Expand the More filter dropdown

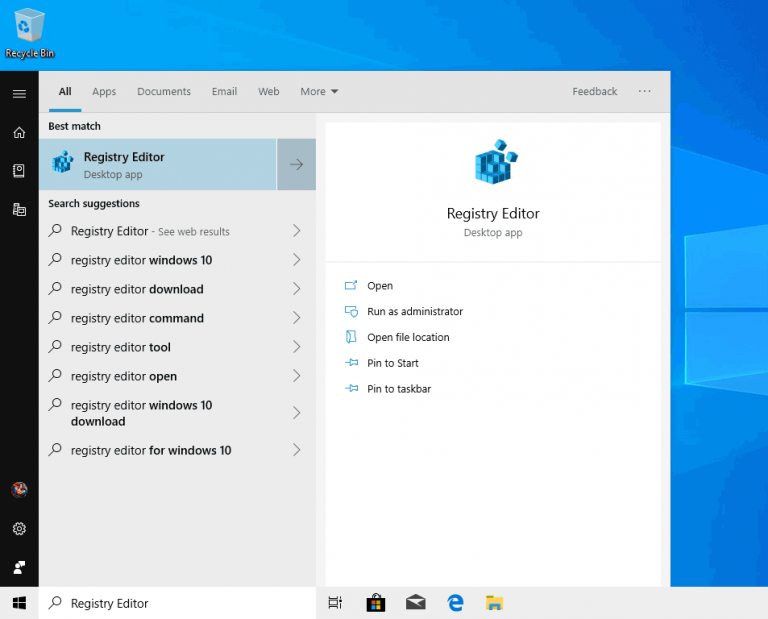319,92
